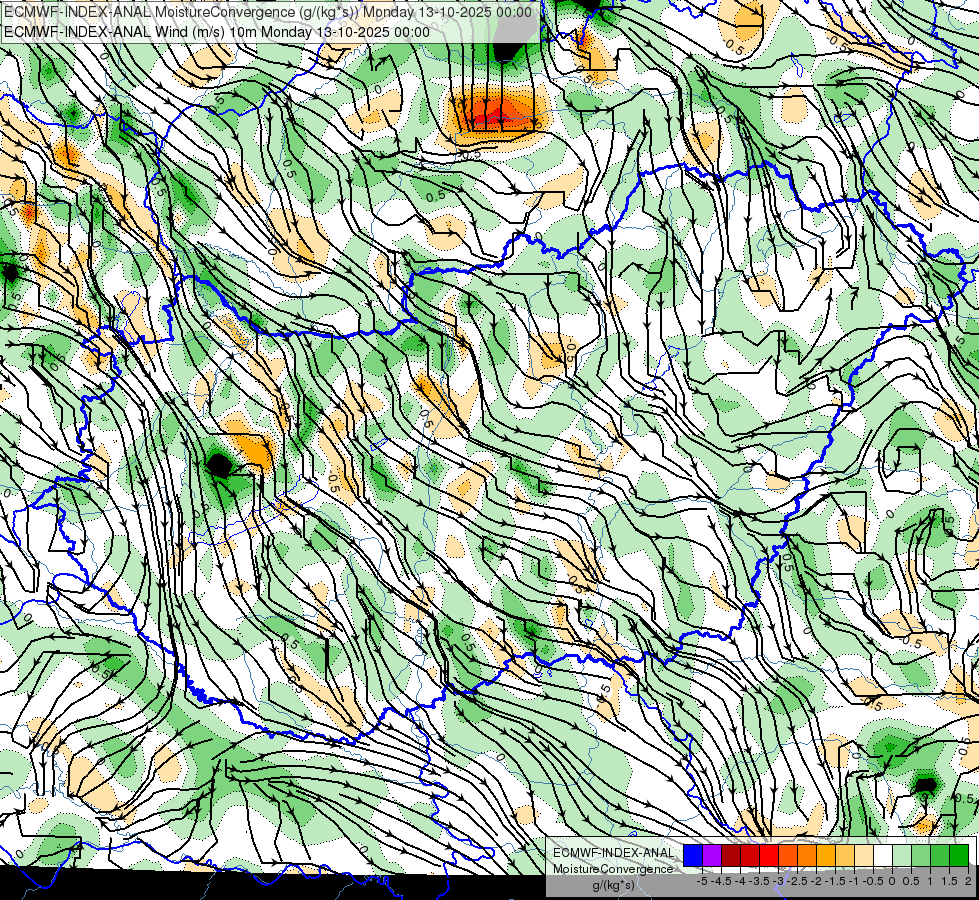This screenshot has height=900, width=979.
Task: Click the legend's ECMWF-INDEX-ANAL label
Action: pyautogui.click(x=613, y=853)
